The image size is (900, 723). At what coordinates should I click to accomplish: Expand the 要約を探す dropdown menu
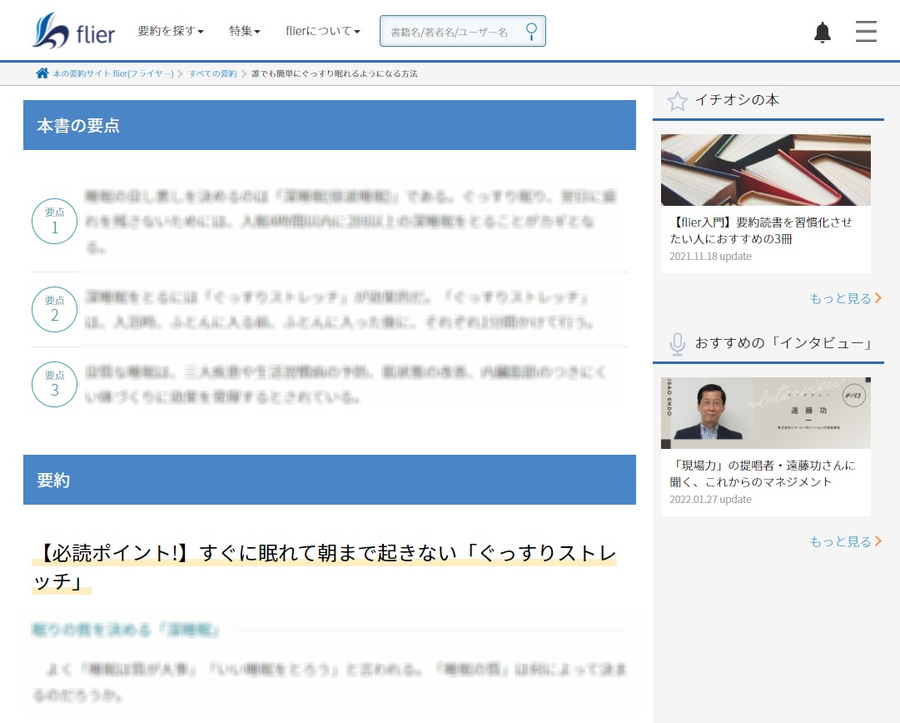coord(170,31)
